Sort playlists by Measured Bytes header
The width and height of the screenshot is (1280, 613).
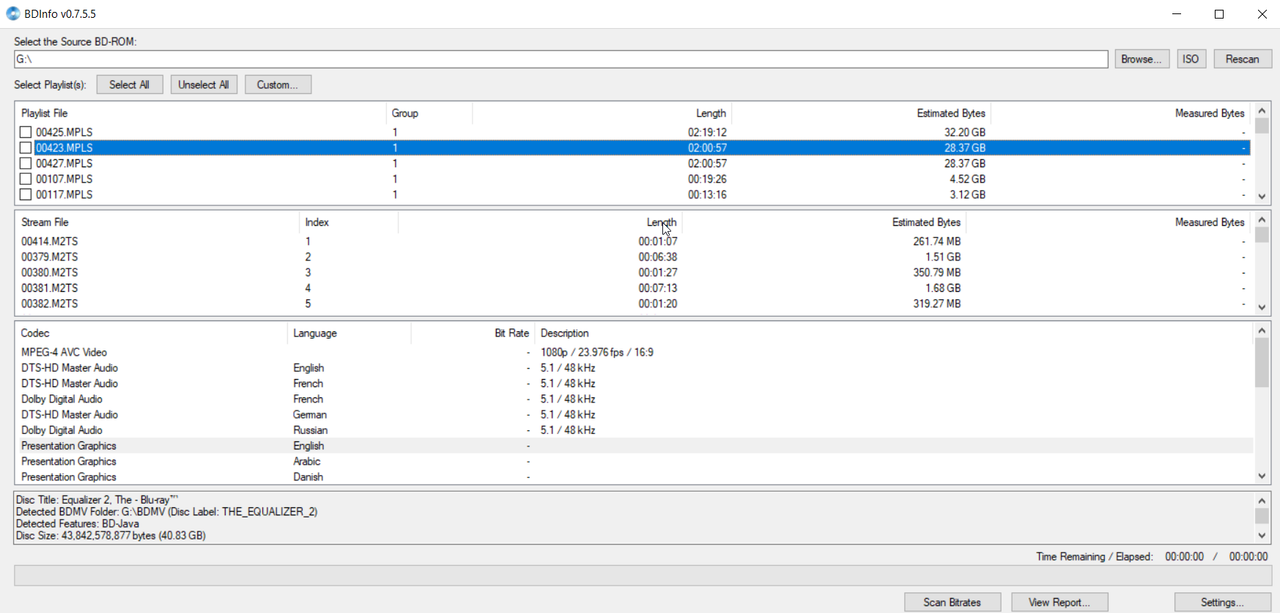1121,113
